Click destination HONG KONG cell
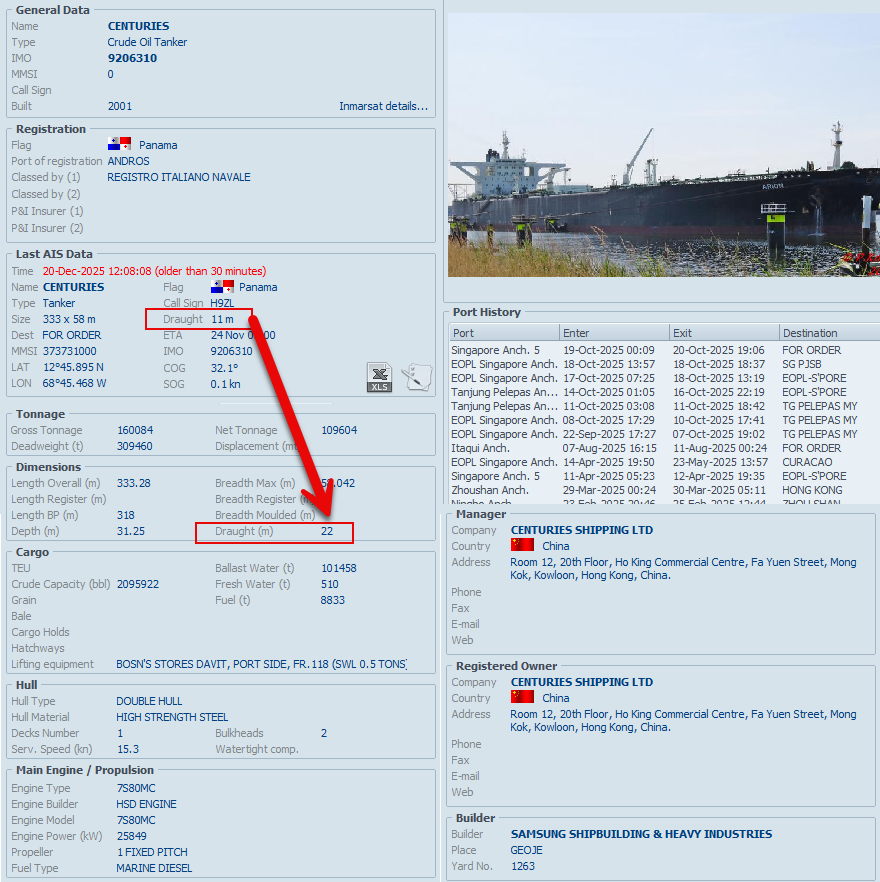Screen dimensions: 880x882 pyautogui.click(x=812, y=490)
